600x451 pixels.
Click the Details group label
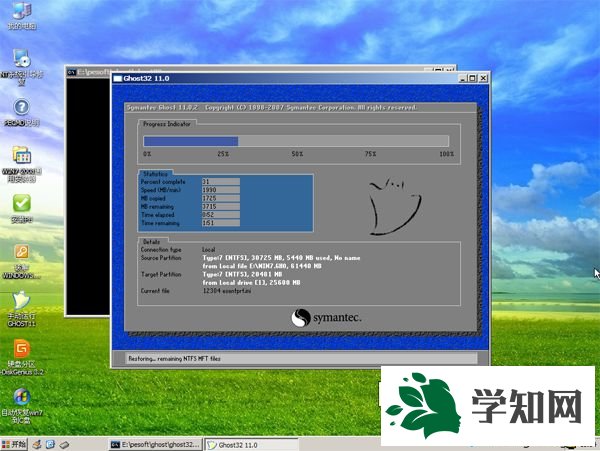(x=152, y=242)
